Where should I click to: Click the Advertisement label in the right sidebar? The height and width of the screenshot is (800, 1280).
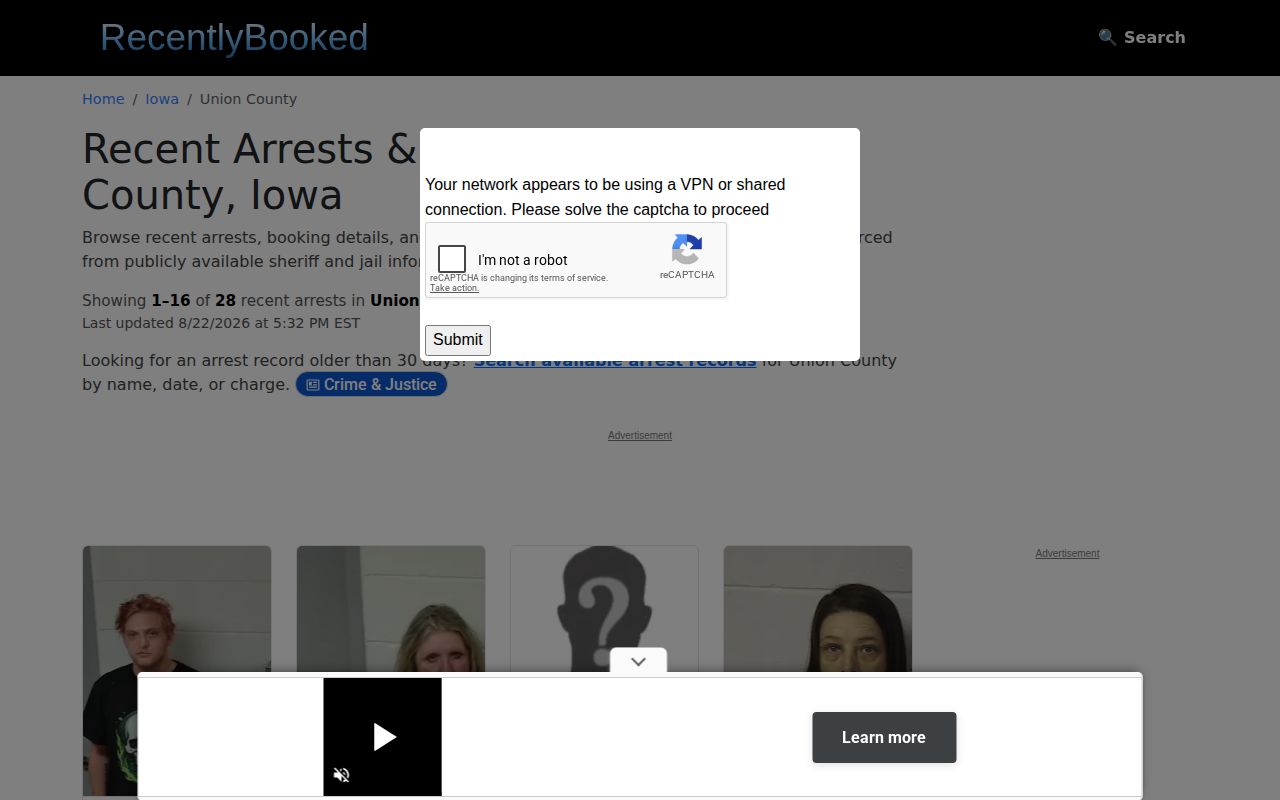[1067, 553]
